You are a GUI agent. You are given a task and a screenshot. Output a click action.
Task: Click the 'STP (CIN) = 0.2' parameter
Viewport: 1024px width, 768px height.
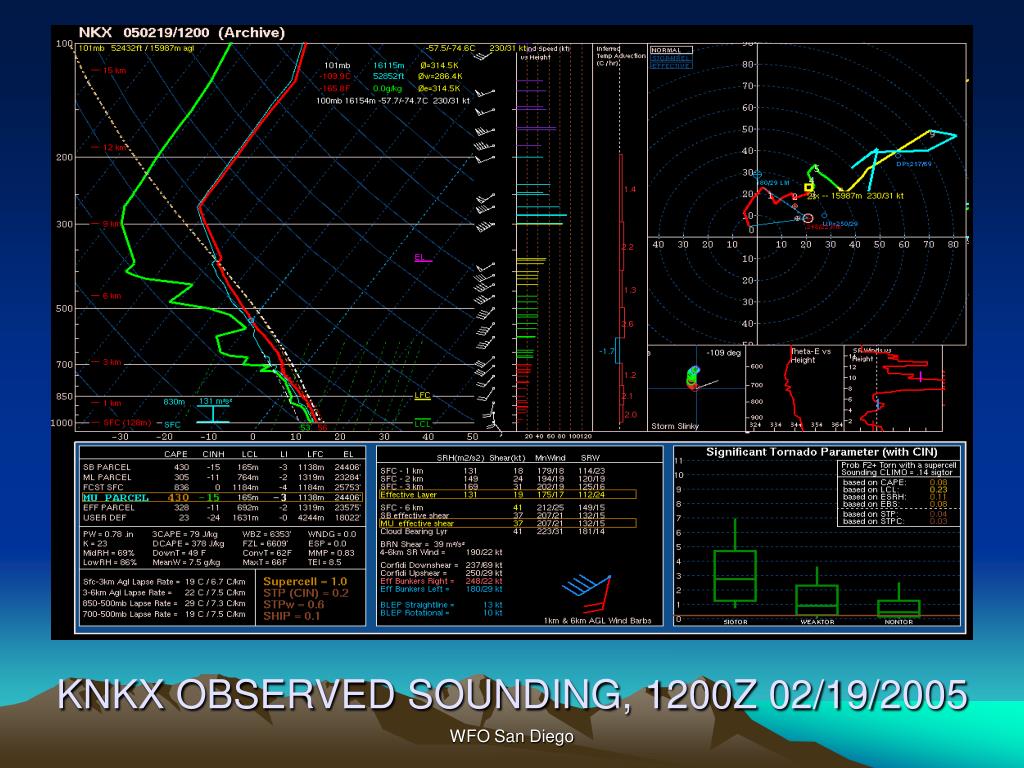(306, 593)
